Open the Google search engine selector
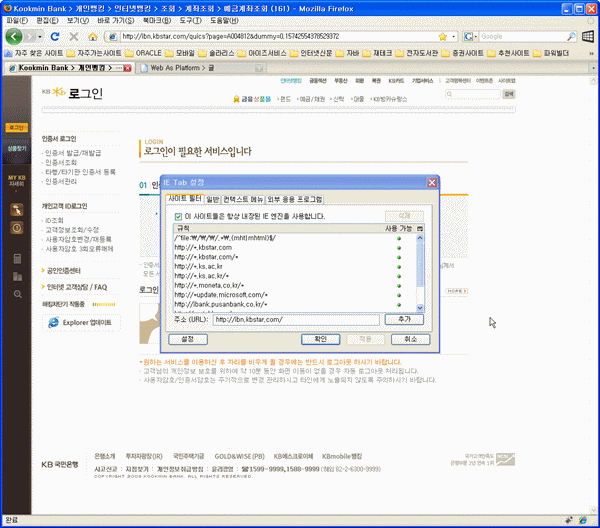This screenshot has width=600, height=528. coord(470,36)
